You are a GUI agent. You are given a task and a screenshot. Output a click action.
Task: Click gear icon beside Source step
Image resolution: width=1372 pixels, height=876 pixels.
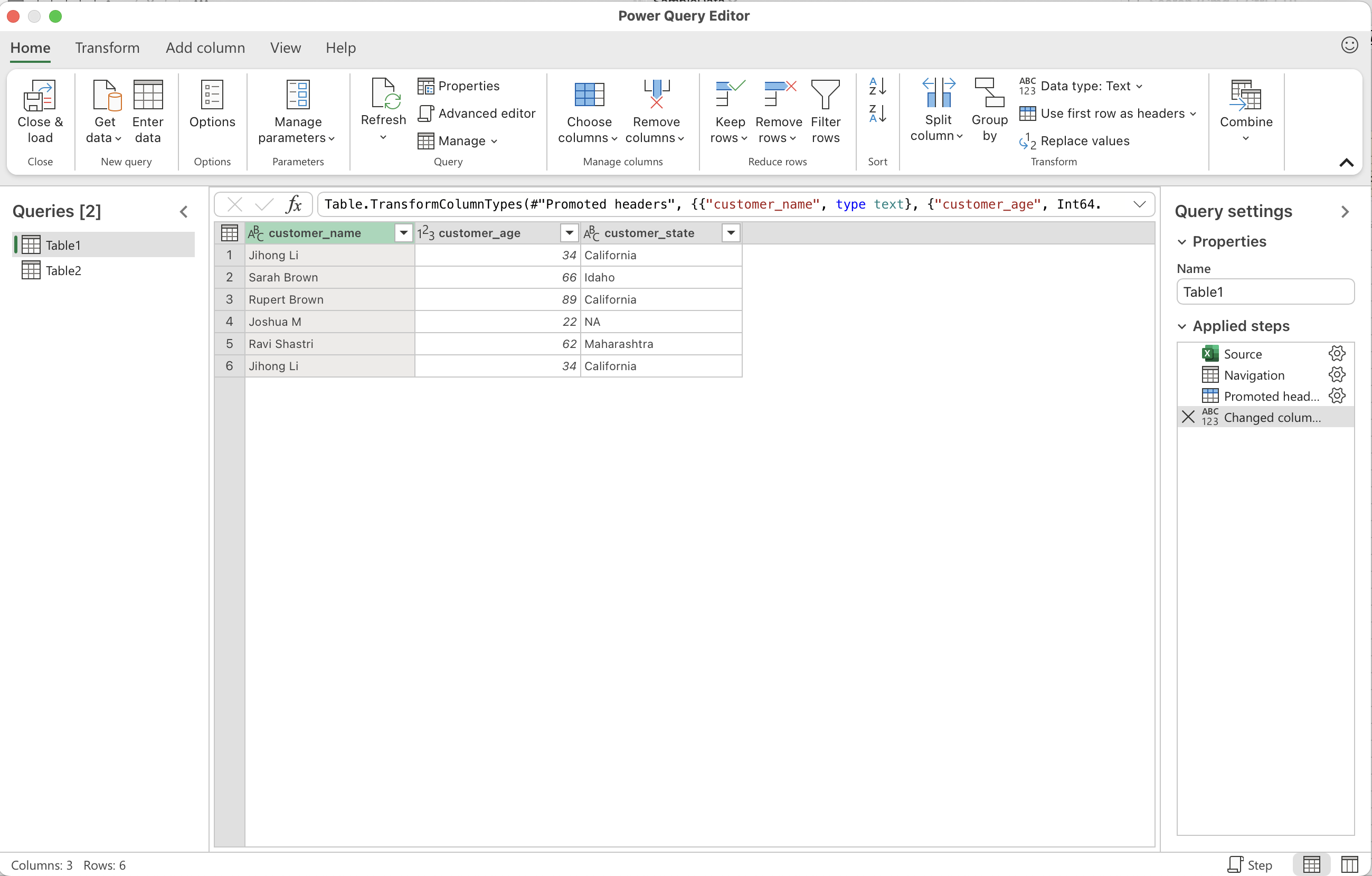[x=1337, y=353]
